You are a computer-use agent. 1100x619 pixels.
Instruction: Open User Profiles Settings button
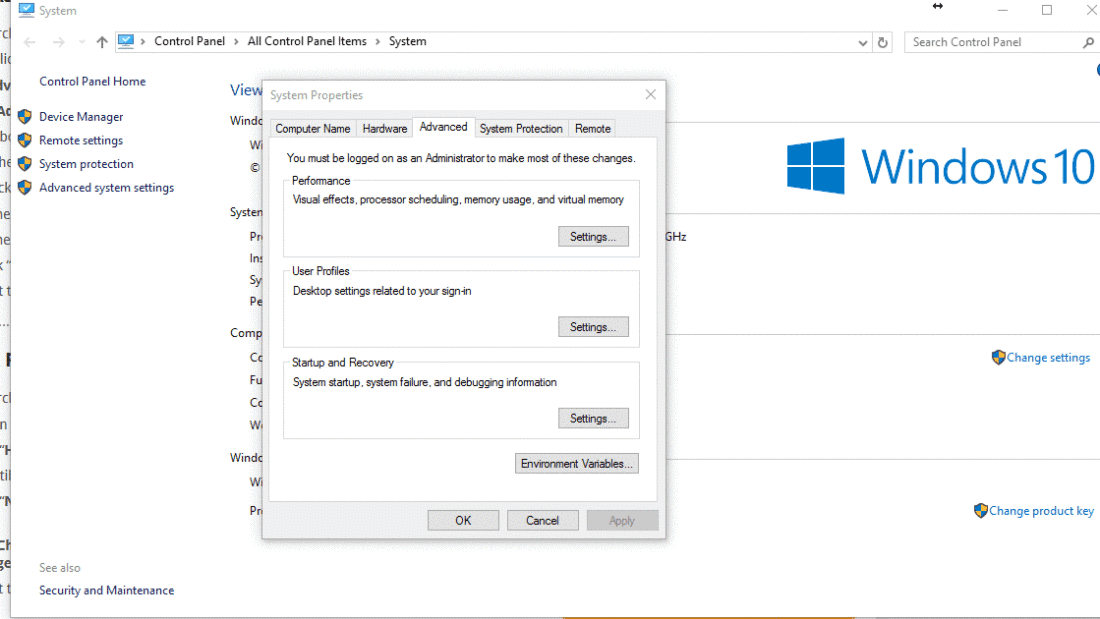point(593,327)
